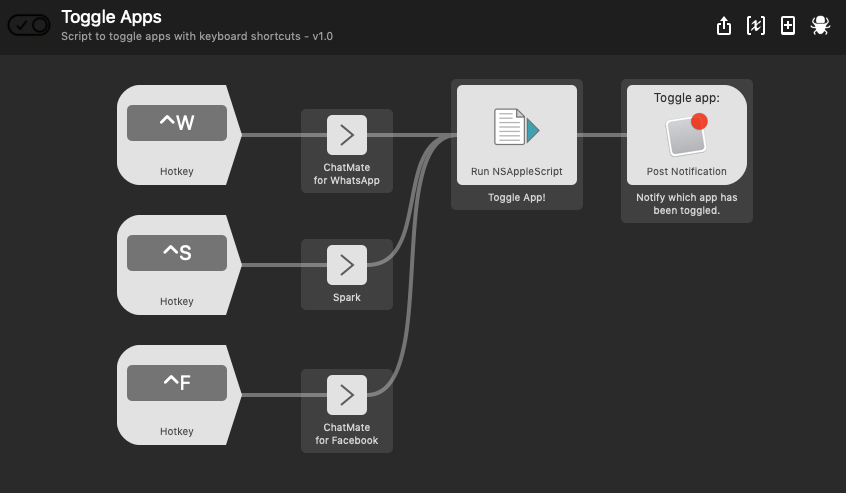Image resolution: width=846 pixels, height=493 pixels.
Task: Click the Run NSAppleScript label
Action: (516, 172)
